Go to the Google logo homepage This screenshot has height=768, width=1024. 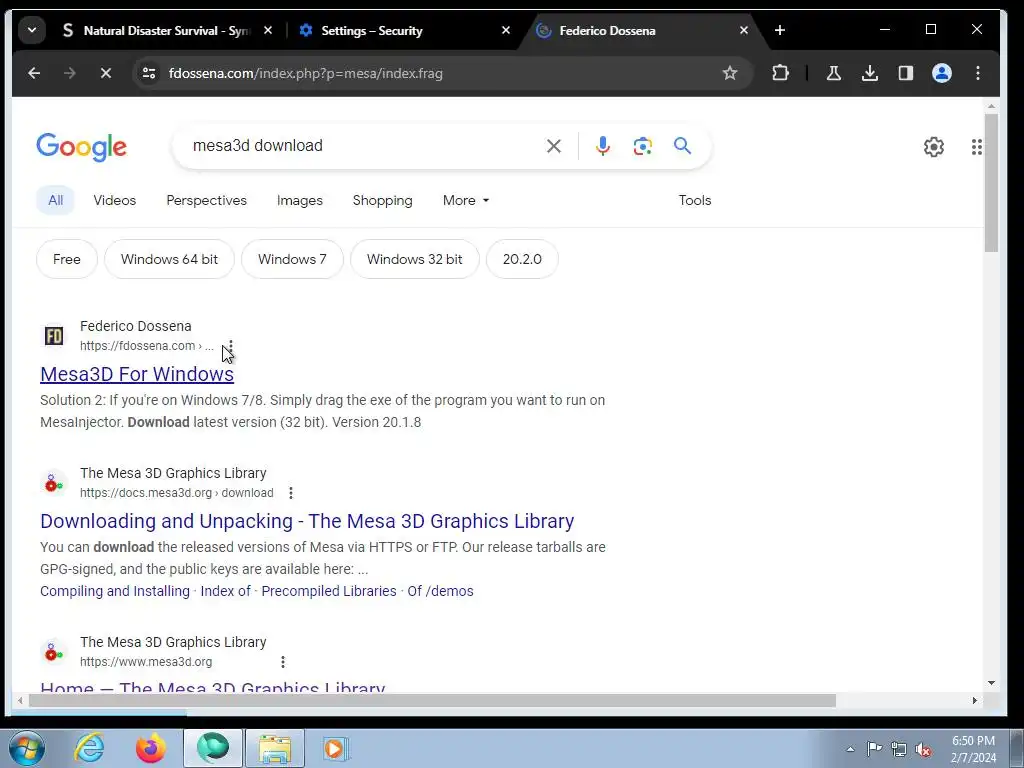tap(81, 147)
